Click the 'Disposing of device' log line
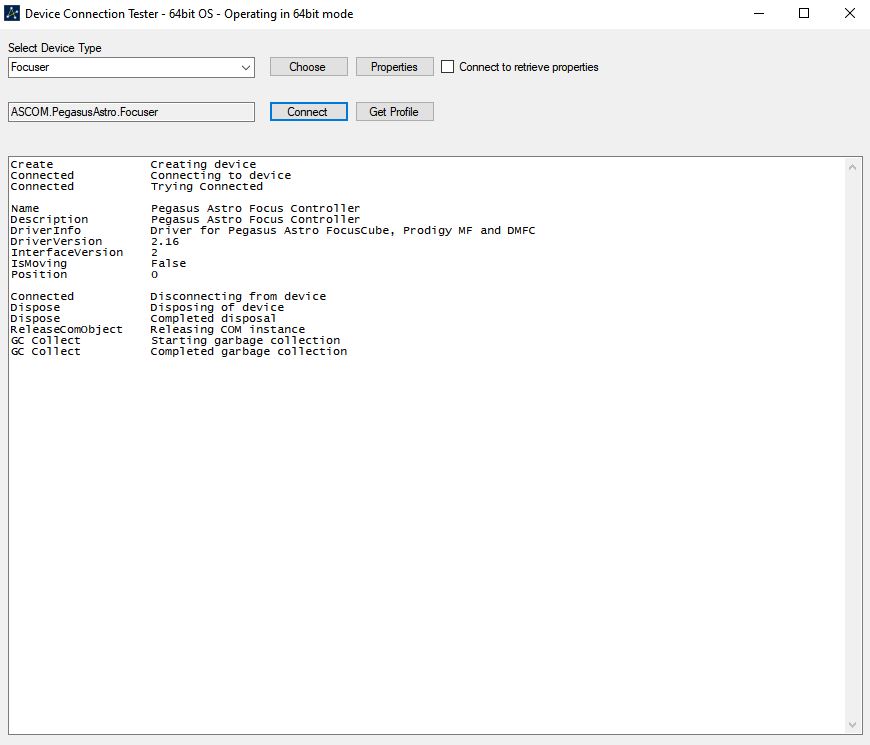 (x=217, y=307)
